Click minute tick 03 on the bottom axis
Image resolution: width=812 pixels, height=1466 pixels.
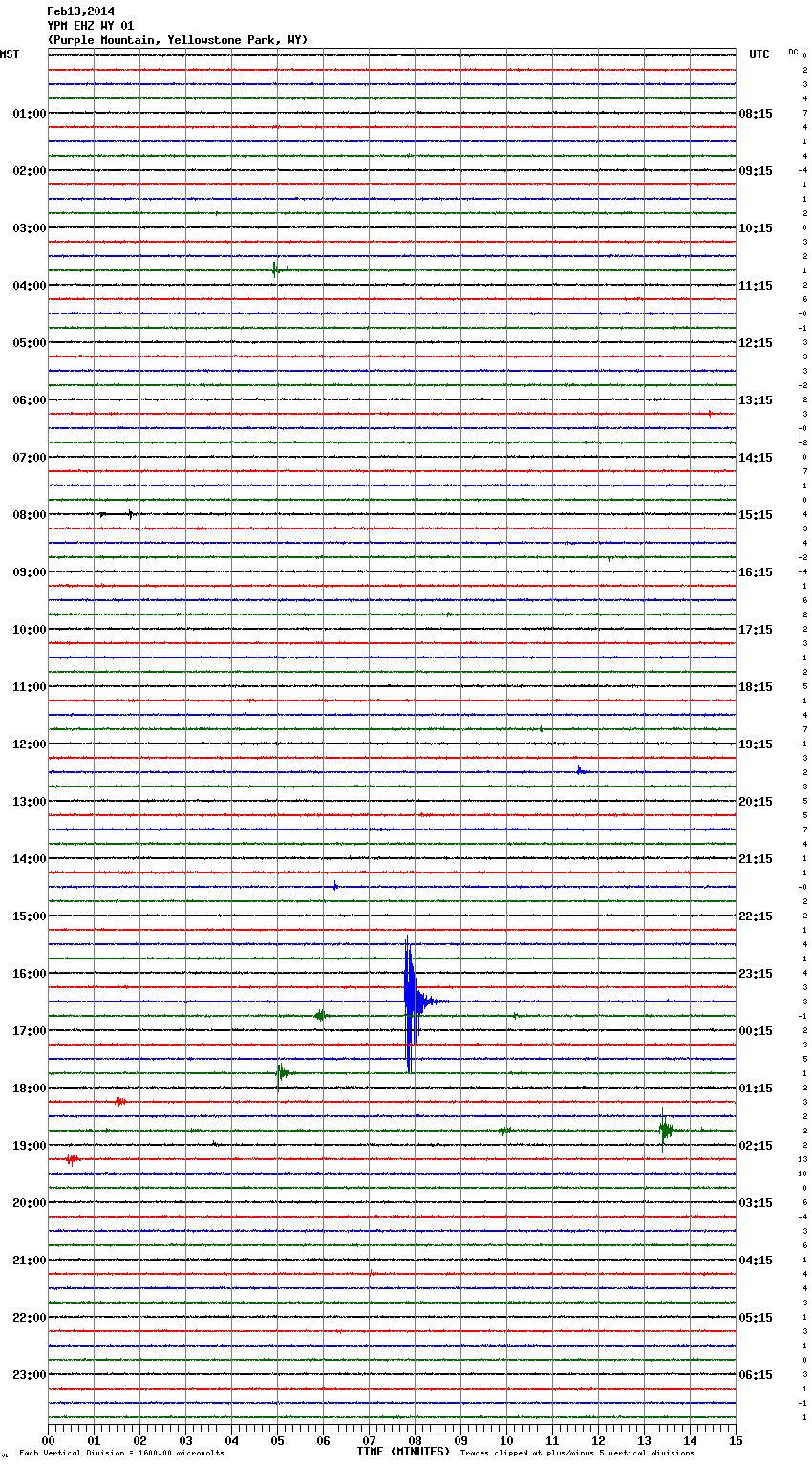(x=185, y=1440)
